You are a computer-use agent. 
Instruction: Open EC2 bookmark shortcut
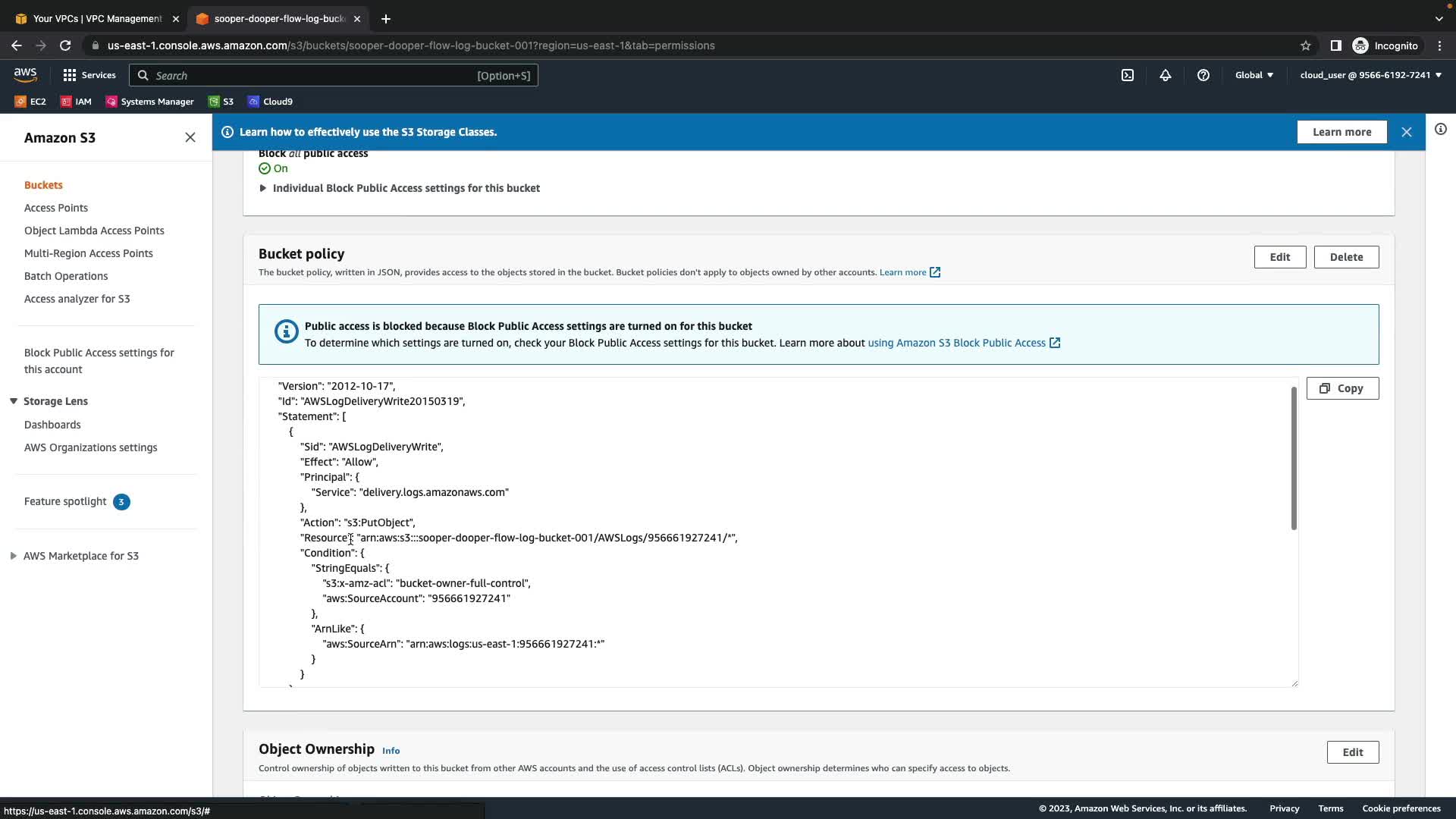click(x=30, y=102)
